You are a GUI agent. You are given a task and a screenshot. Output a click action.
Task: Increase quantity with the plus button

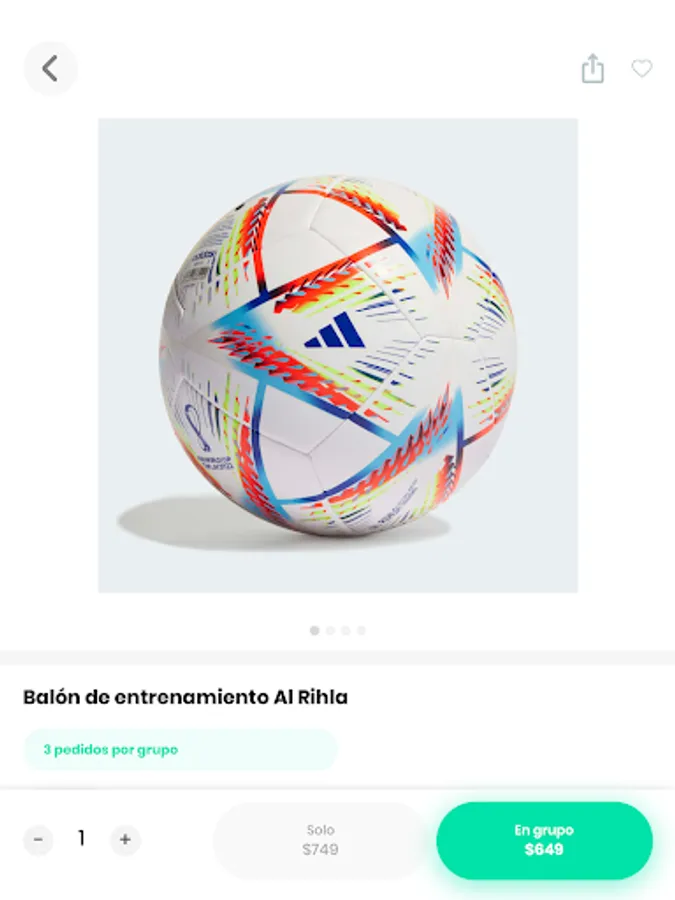[x=125, y=840]
